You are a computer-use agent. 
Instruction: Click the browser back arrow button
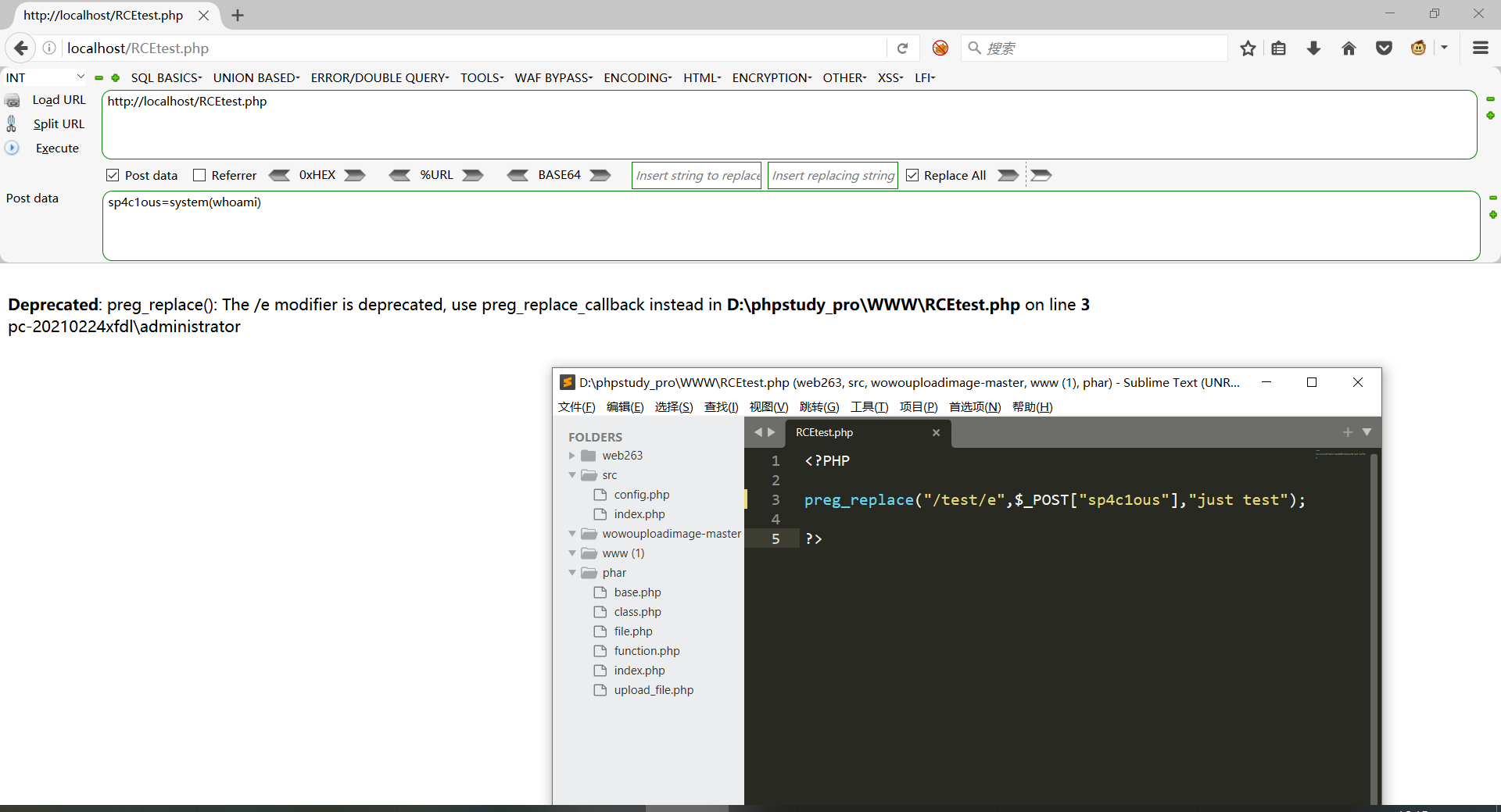[21, 48]
